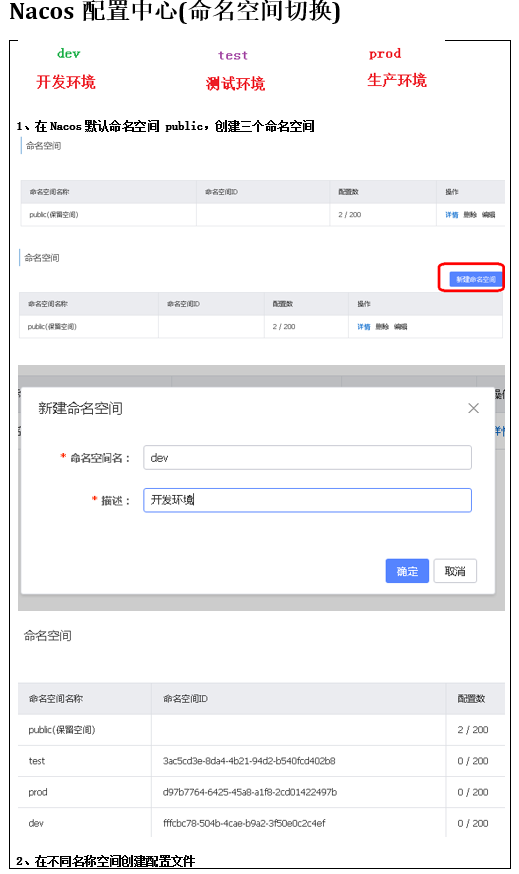This screenshot has width=519, height=874.
Task: Select the prod namespace row
Action: point(261,792)
